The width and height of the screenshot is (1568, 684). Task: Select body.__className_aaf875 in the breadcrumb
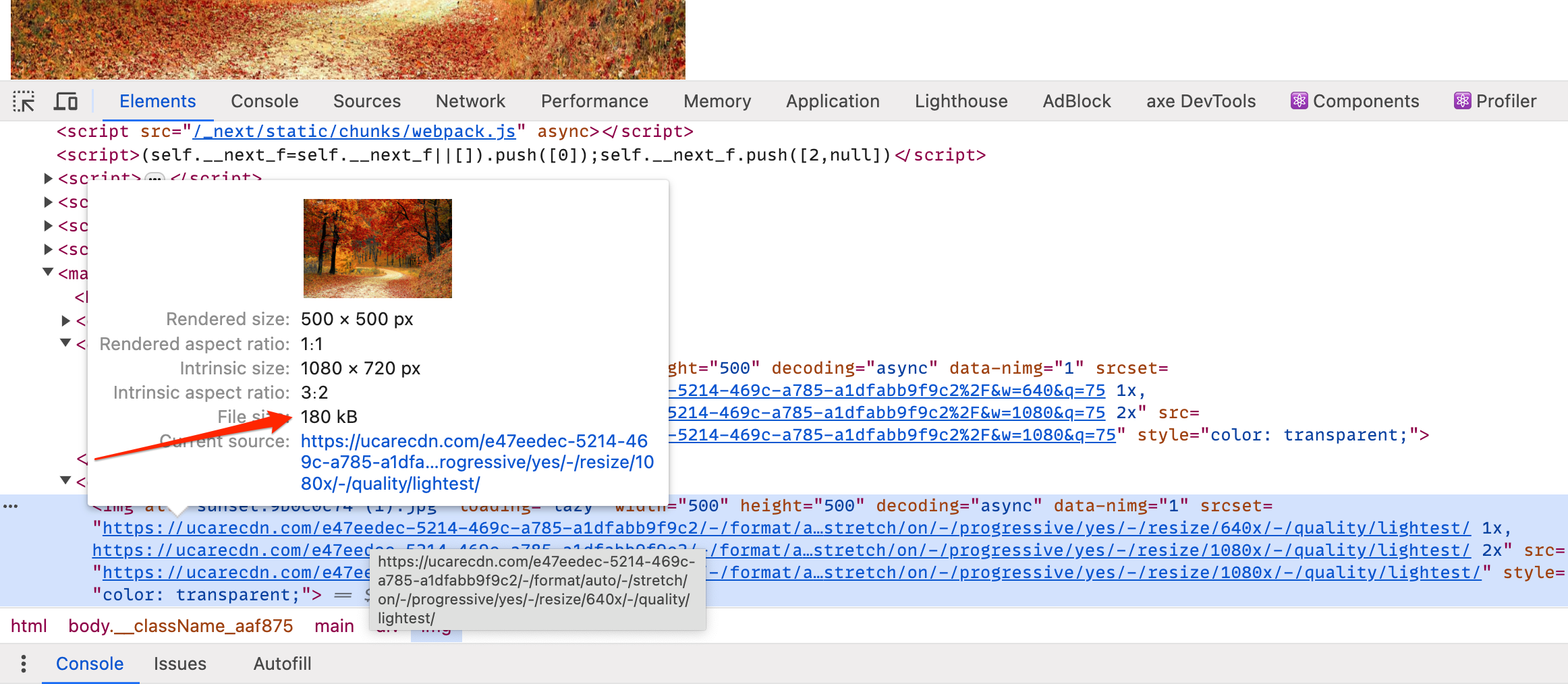180,626
